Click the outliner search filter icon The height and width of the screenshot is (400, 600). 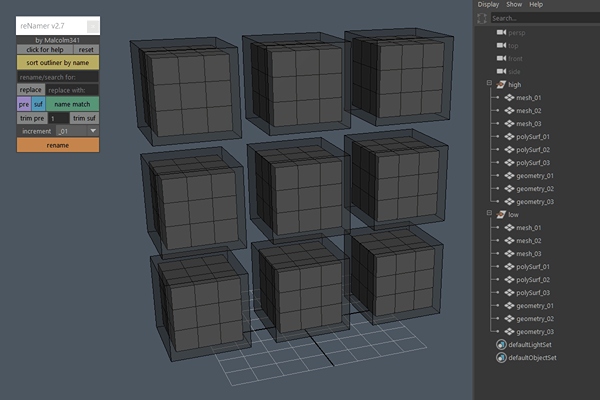point(483,18)
